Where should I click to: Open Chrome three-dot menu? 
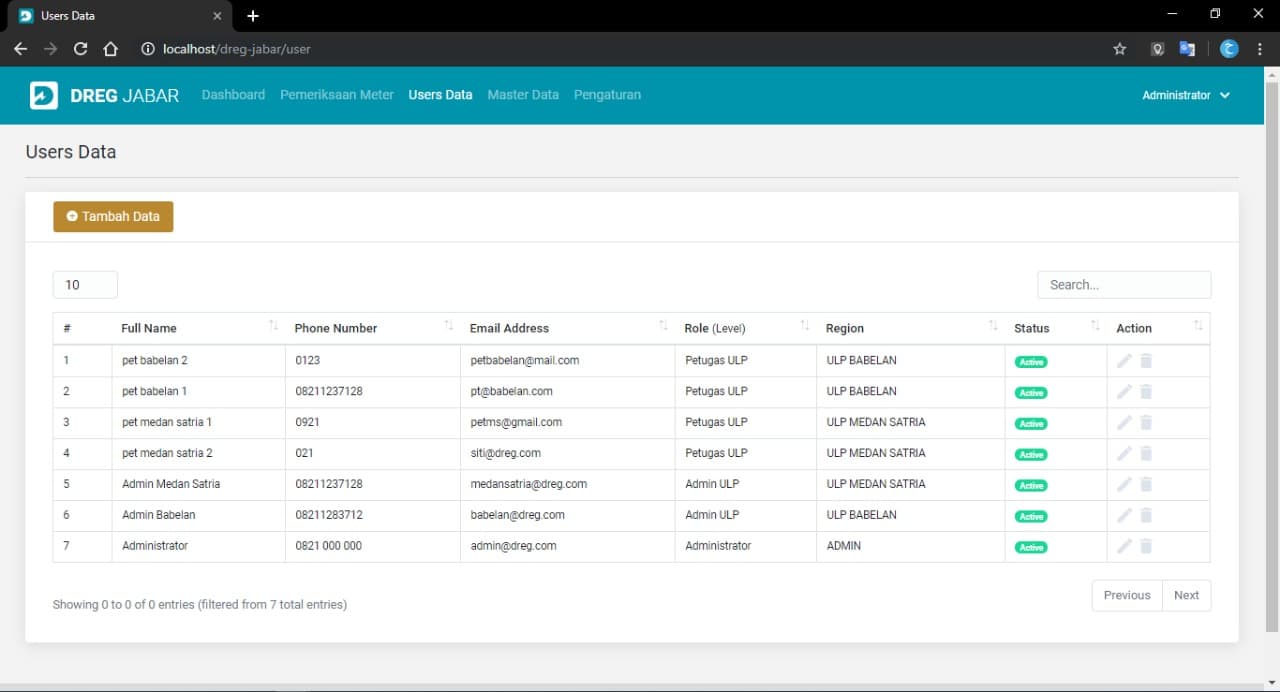(x=1261, y=48)
